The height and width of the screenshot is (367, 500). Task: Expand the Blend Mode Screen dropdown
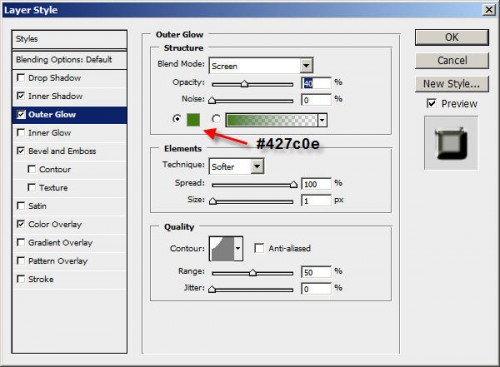(x=306, y=65)
